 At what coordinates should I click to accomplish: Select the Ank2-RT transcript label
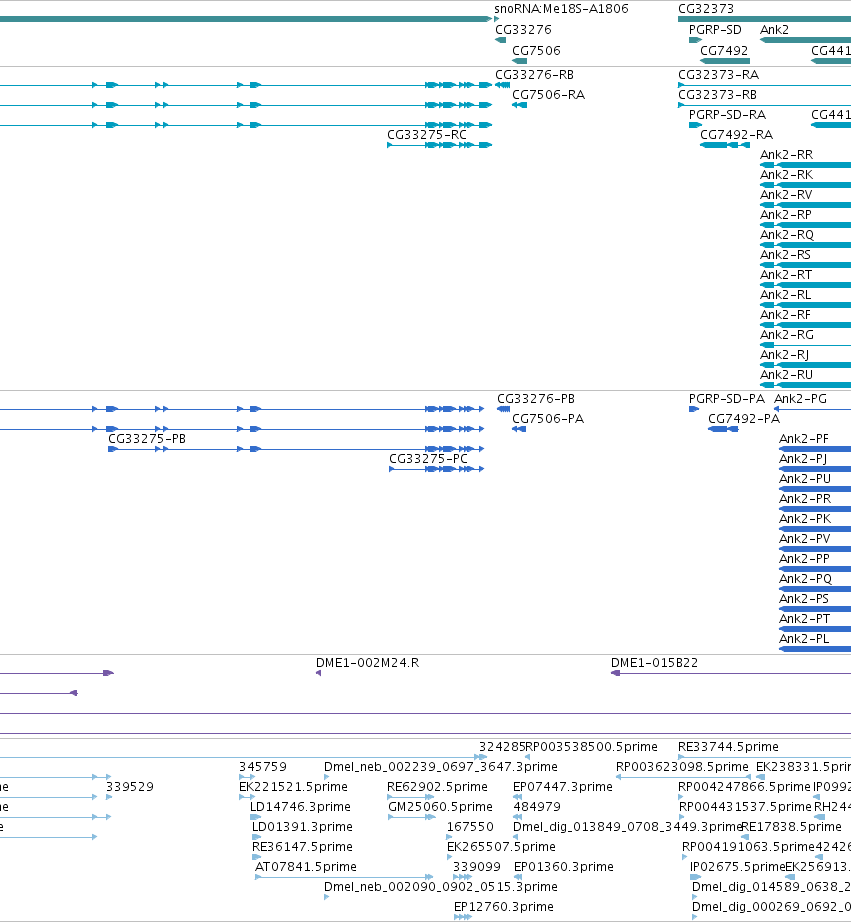[786, 275]
